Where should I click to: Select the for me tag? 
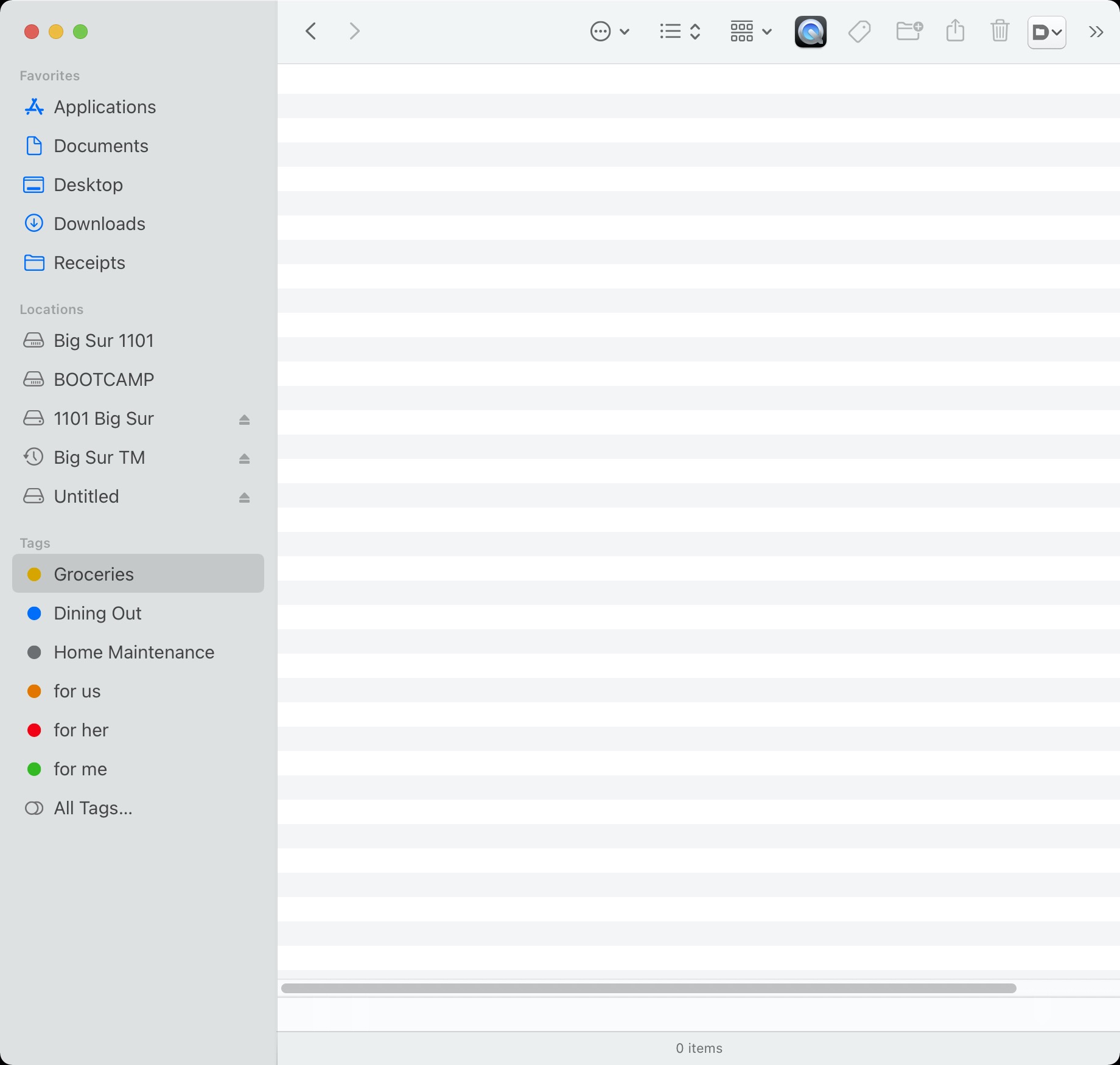(138, 769)
